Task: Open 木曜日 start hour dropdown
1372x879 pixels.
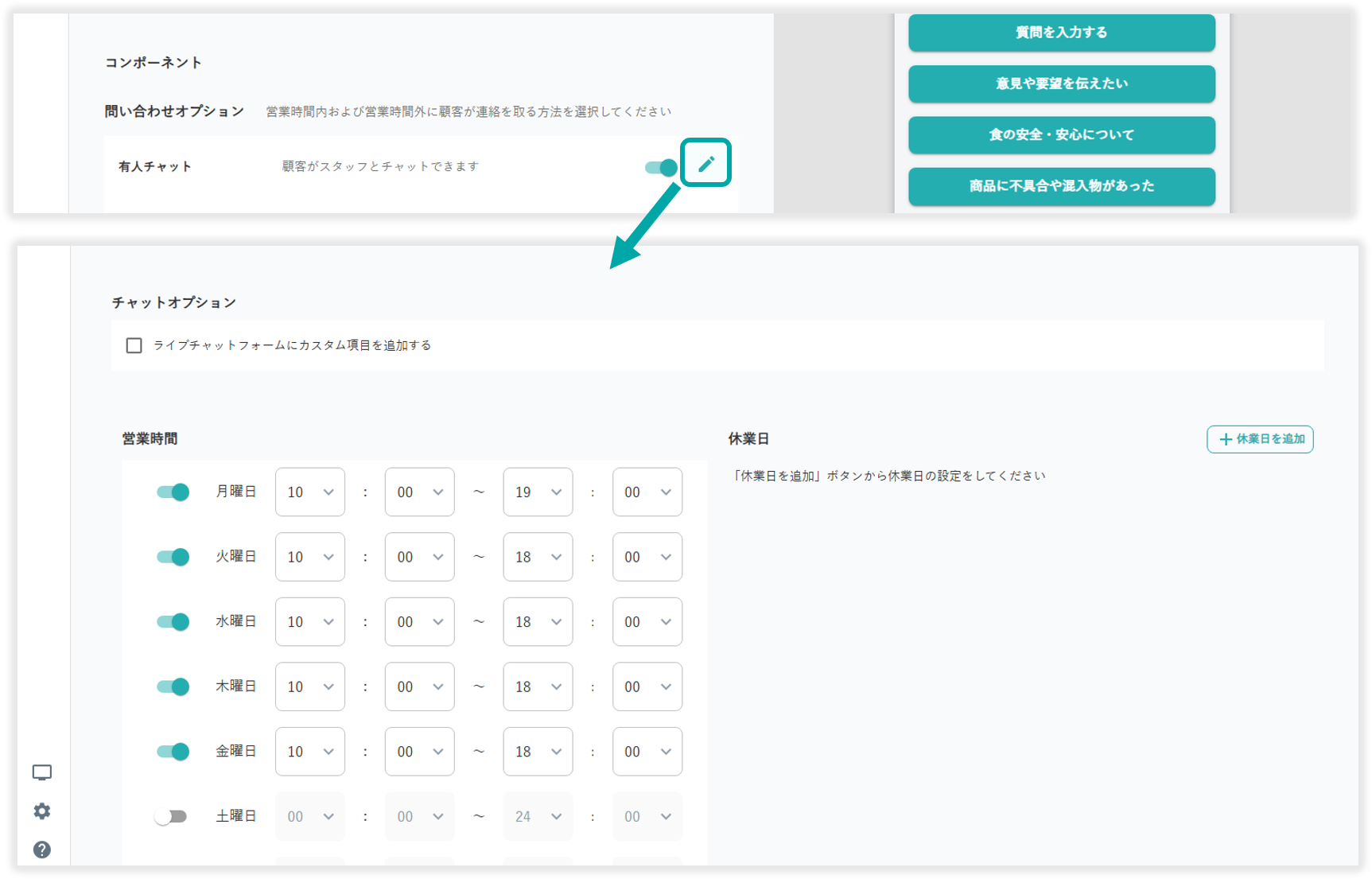Action: pyautogui.click(x=310, y=686)
